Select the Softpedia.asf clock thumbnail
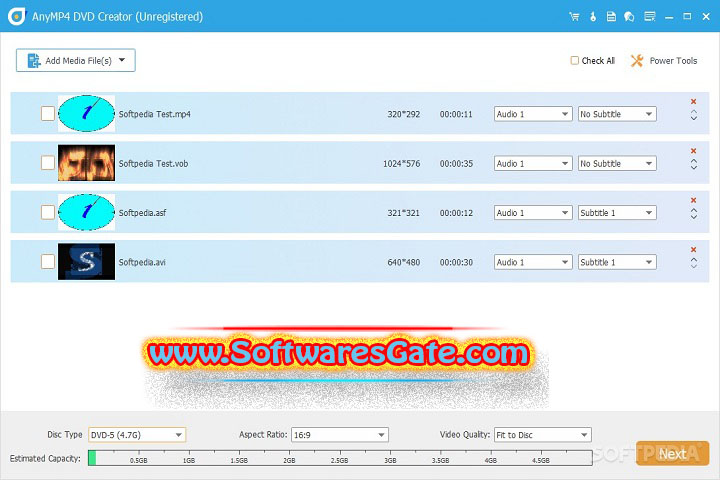Viewport: 720px width, 480px height. click(86, 212)
